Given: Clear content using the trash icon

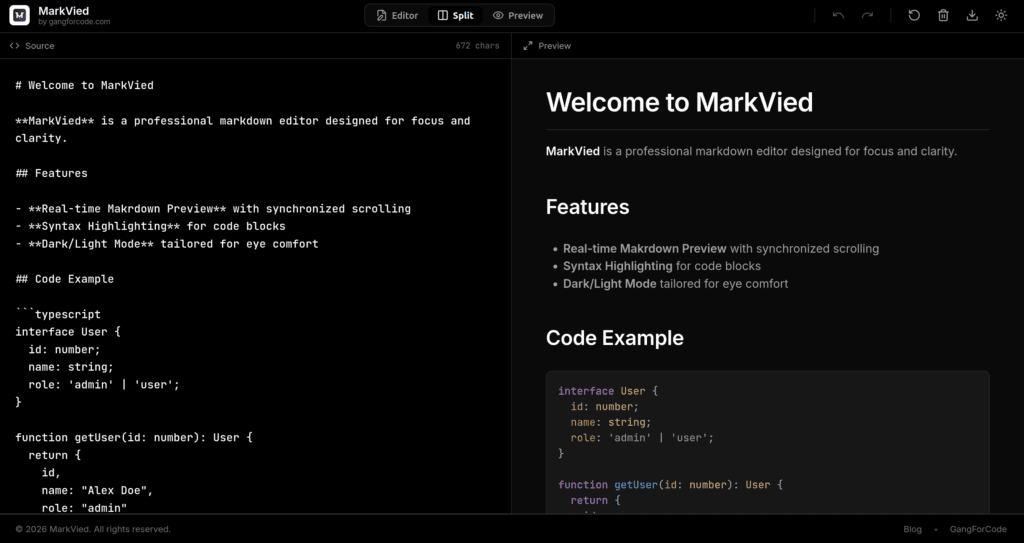Looking at the screenshot, I should 943,15.
